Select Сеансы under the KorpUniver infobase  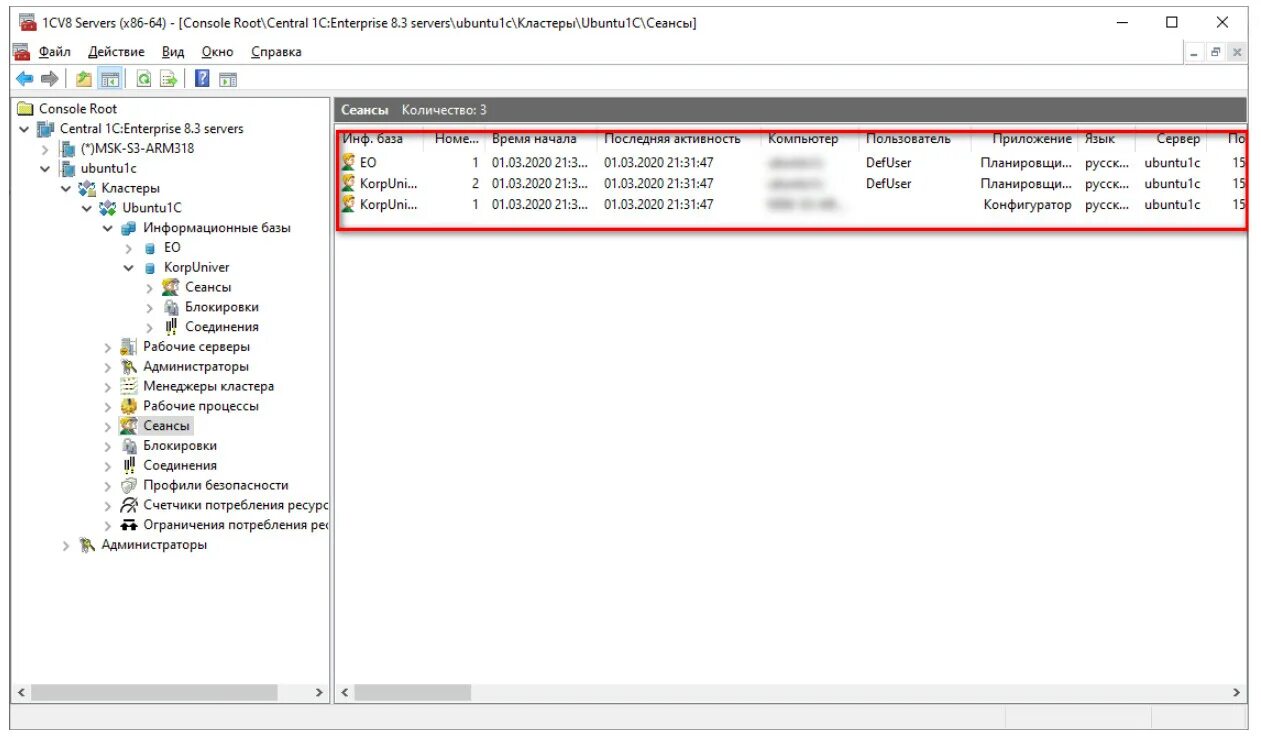click(208, 287)
